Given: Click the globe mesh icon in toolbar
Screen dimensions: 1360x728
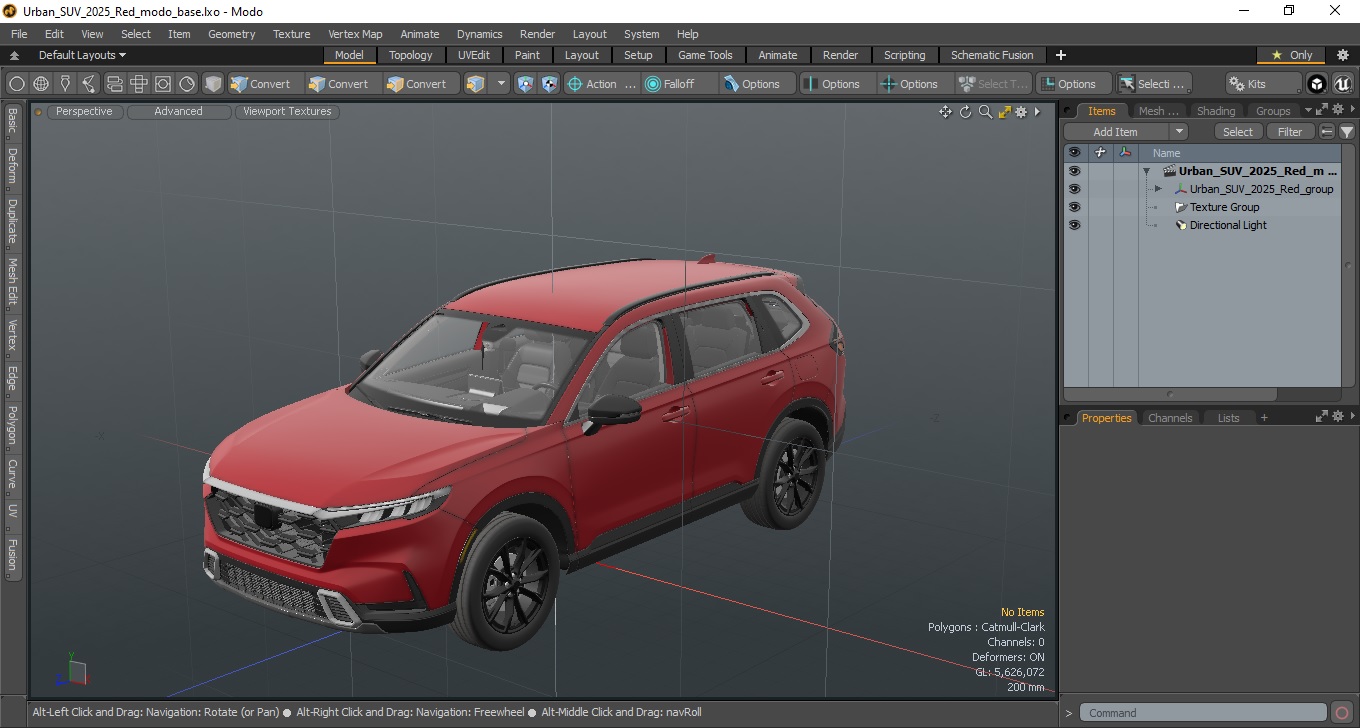Looking at the screenshot, I should (x=41, y=84).
